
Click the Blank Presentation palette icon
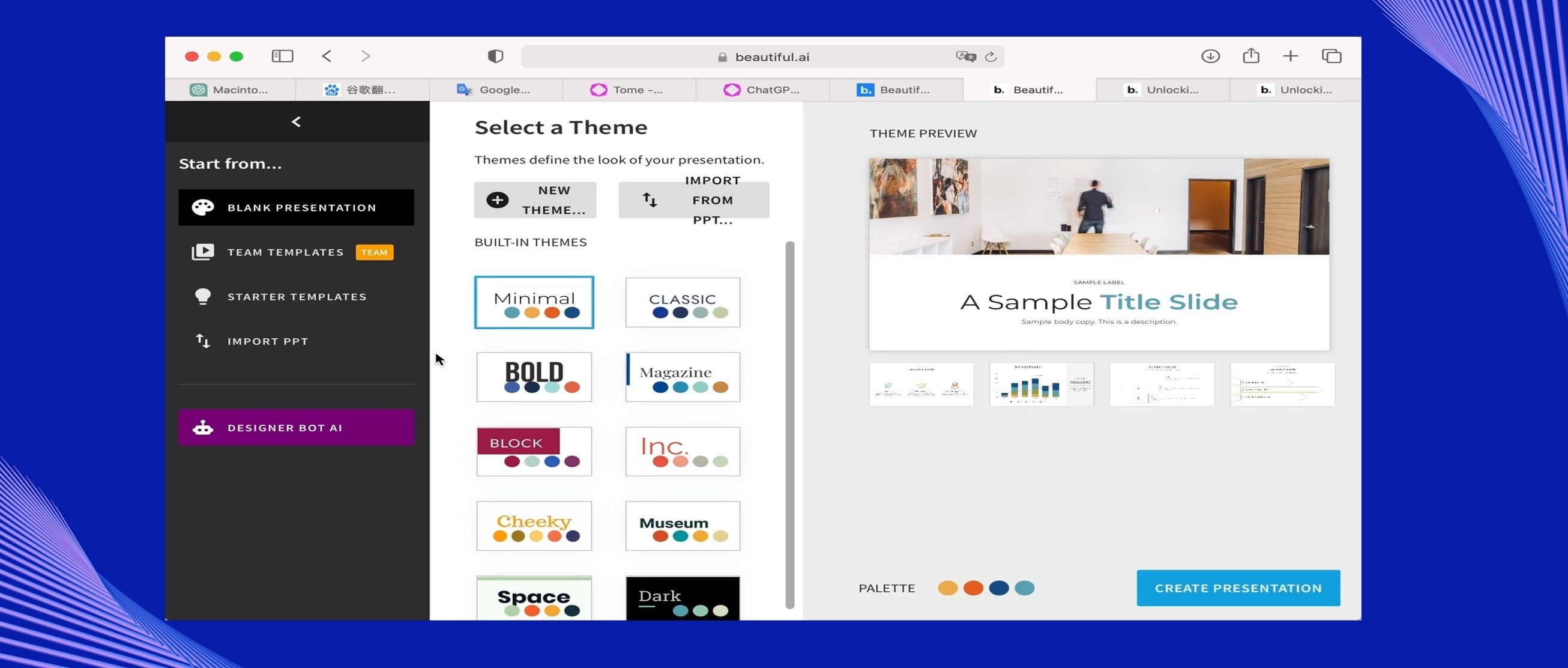click(x=203, y=208)
